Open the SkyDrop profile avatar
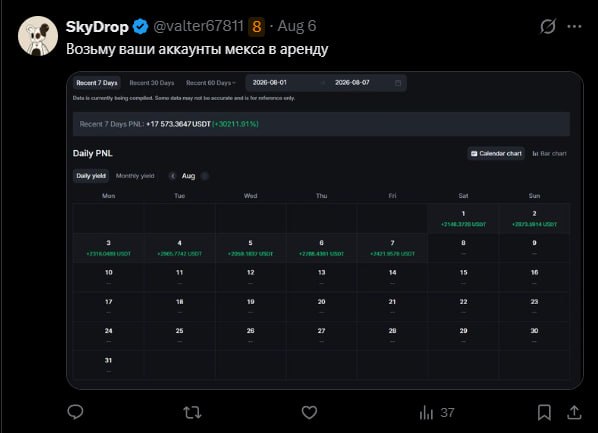 [38, 36]
